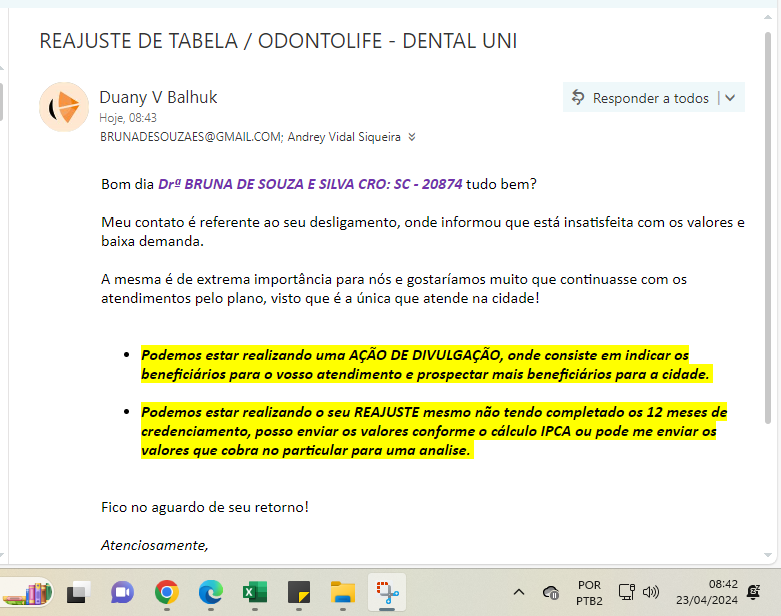This screenshot has height=616, width=781.
Task: Click the Atenciosamente signature line
Action: (155, 545)
